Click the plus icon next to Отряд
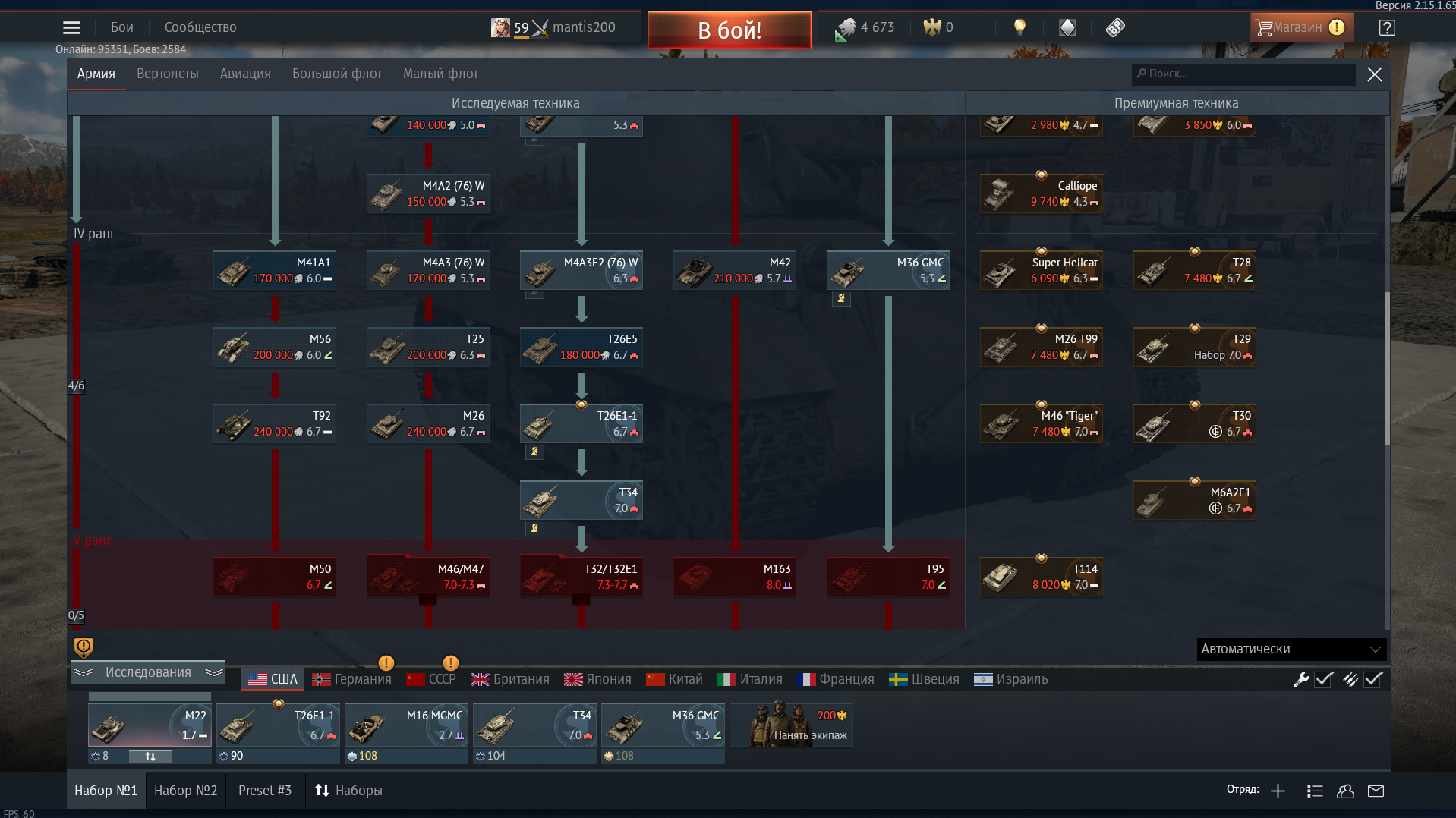The width and height of the screenshot is (1456, 818). click(x=1278, y=791)
